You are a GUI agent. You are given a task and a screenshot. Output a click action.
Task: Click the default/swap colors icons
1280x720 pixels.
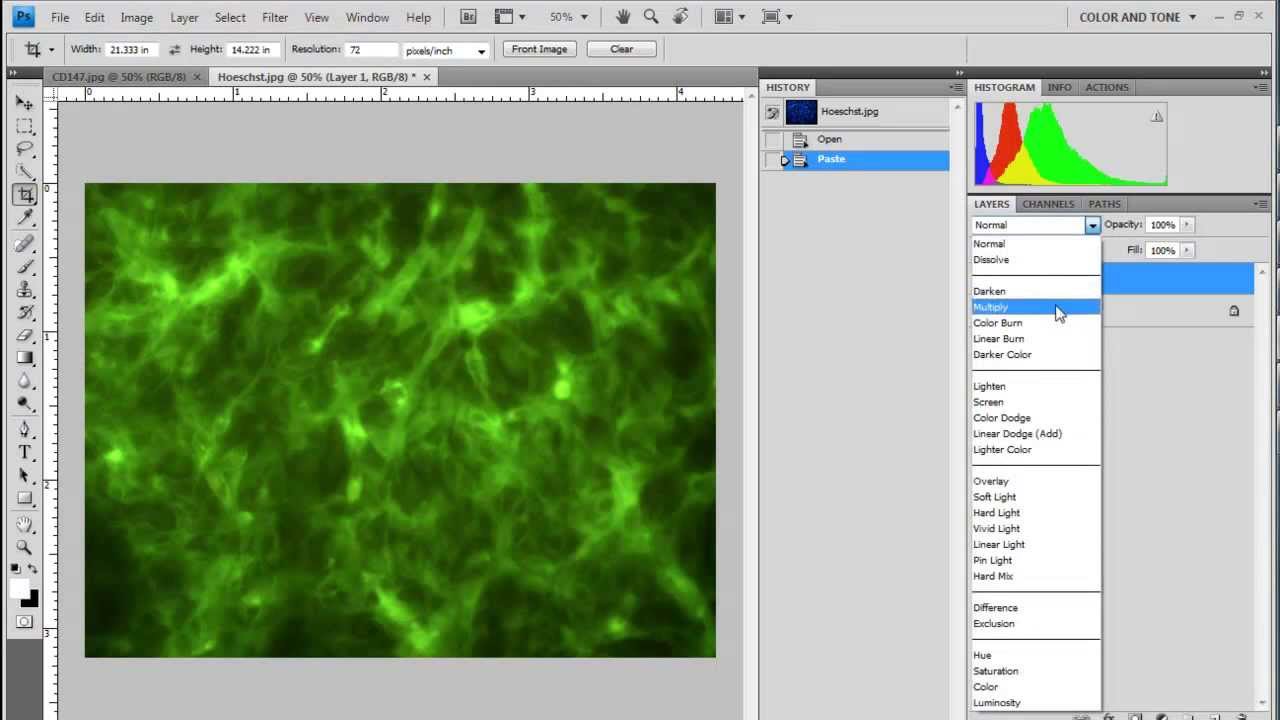click(24, 569)
